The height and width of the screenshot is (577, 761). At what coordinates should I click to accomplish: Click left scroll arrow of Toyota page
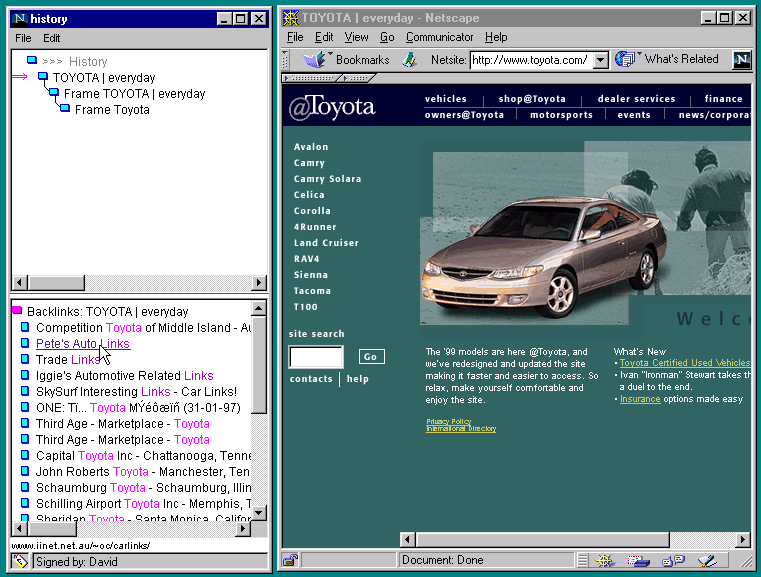[408, 539]
